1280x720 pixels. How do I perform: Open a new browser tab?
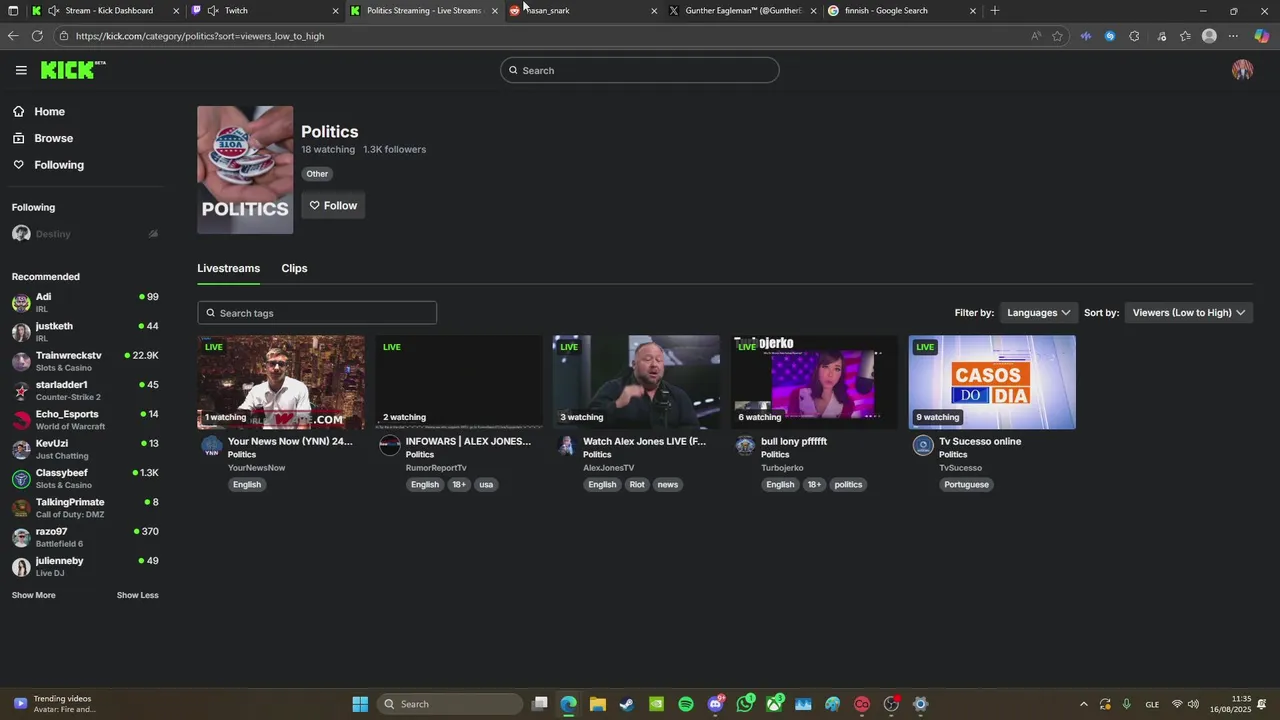click(994, 11)
